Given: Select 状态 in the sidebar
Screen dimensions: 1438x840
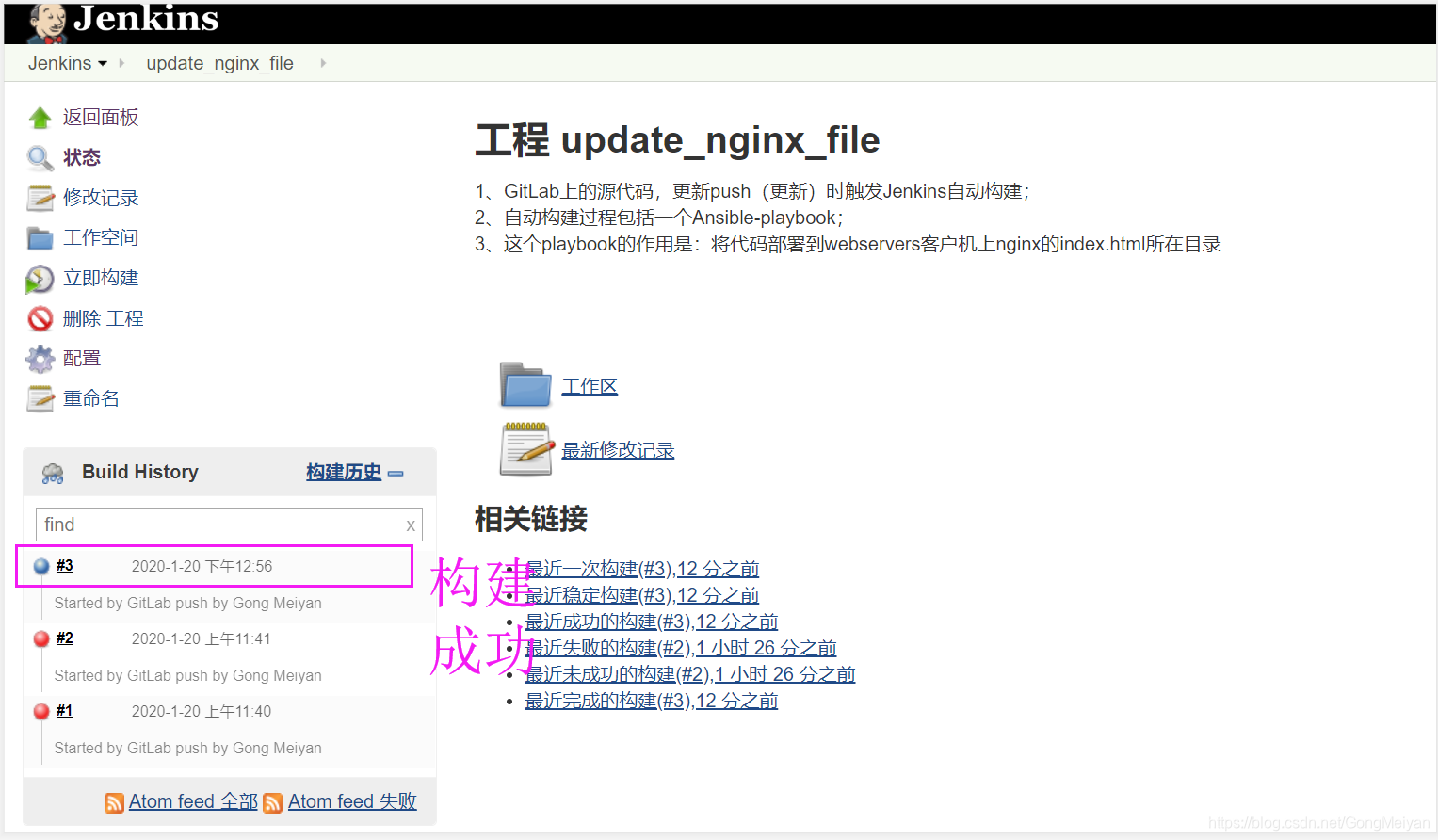Looking at the screenshot, I should [82, 158].
